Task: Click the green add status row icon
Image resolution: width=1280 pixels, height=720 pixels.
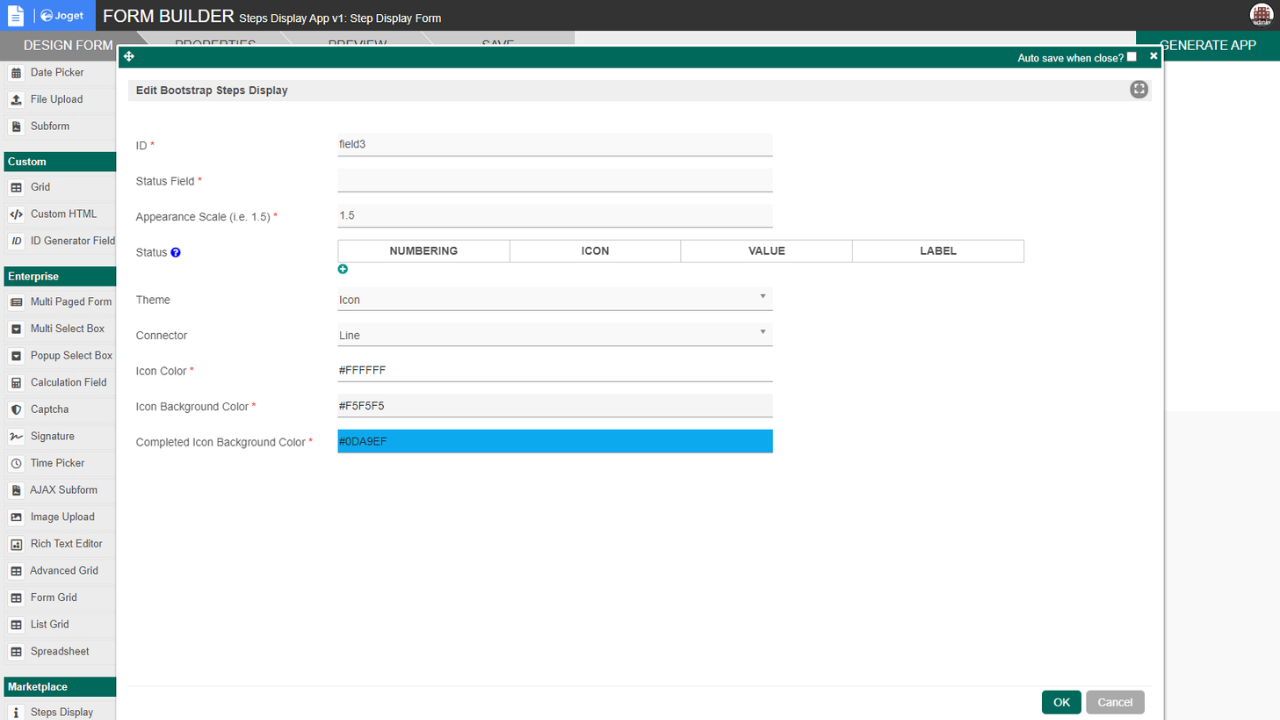Action: (x=343, y=270)
